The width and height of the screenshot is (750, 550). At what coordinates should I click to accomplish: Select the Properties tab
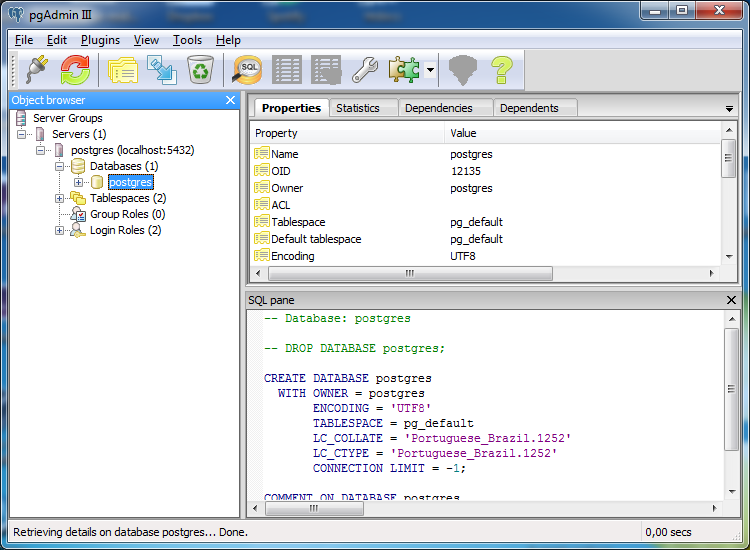[x=291, y=108]
